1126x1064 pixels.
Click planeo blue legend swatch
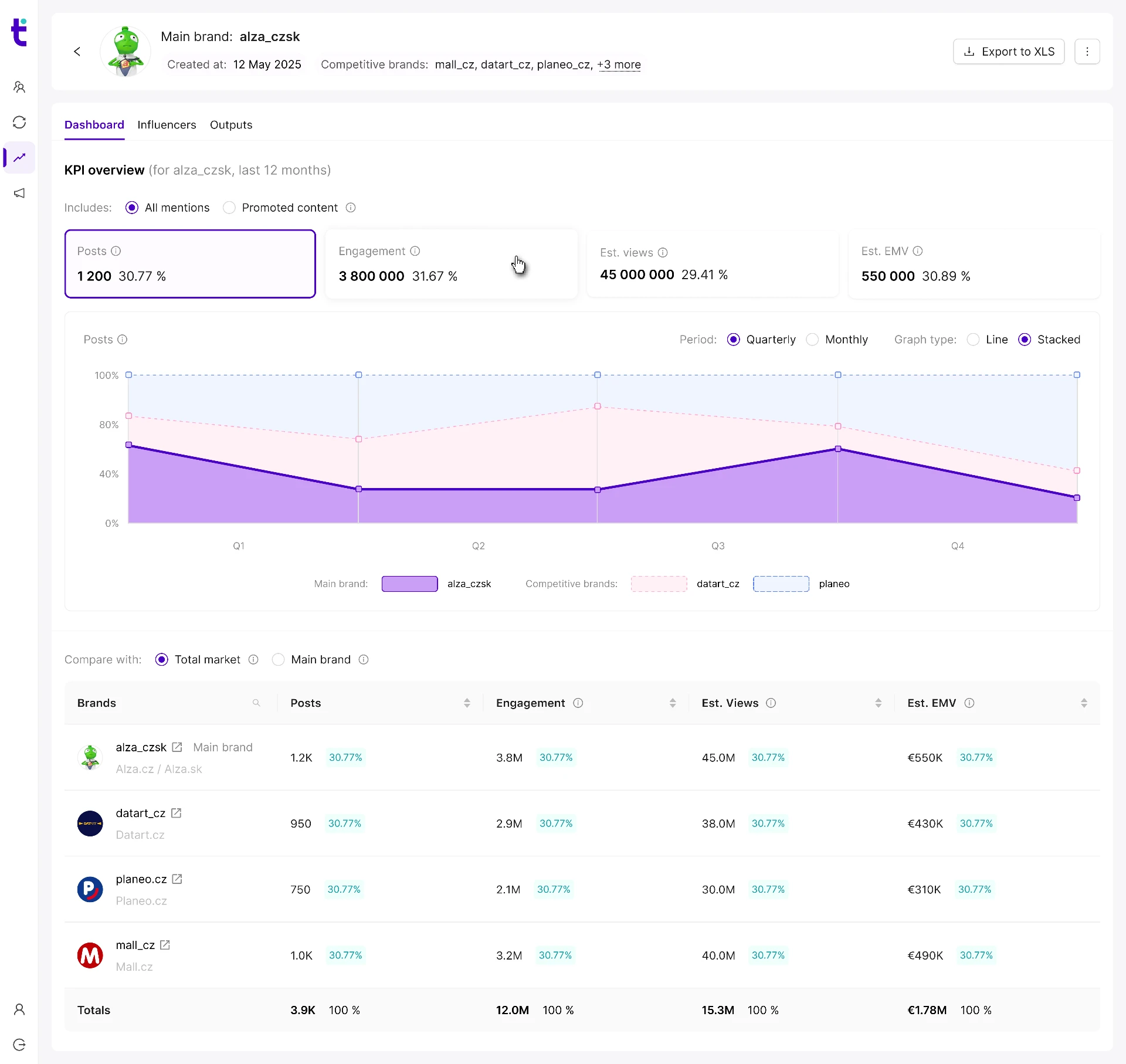781,584
